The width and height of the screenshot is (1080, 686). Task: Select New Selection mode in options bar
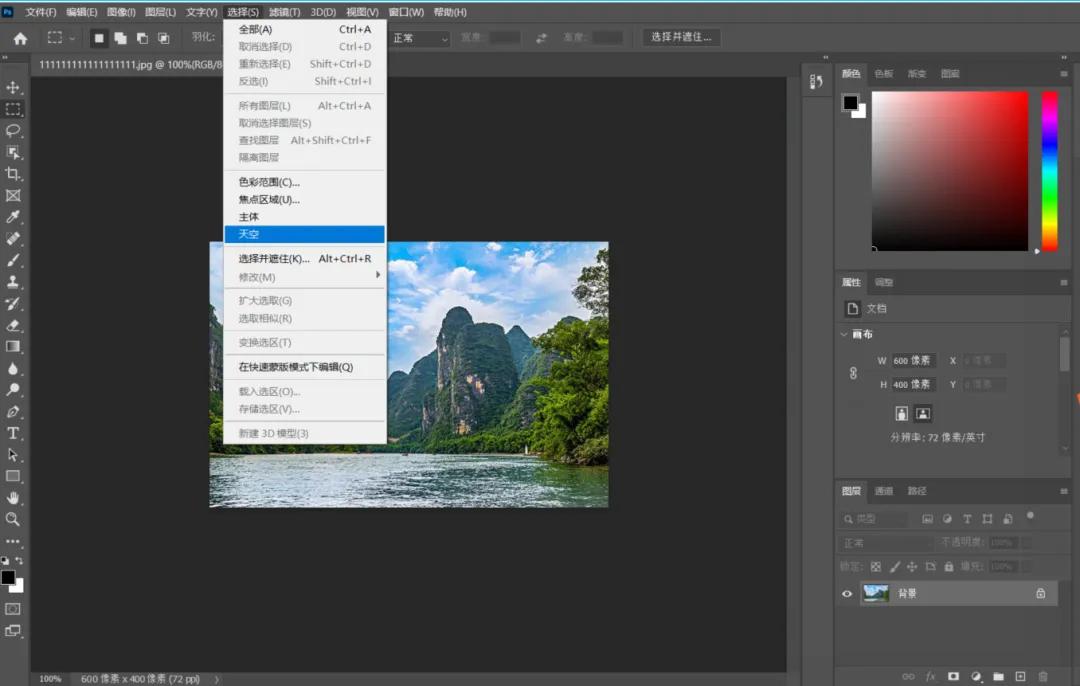coord(98,39)
